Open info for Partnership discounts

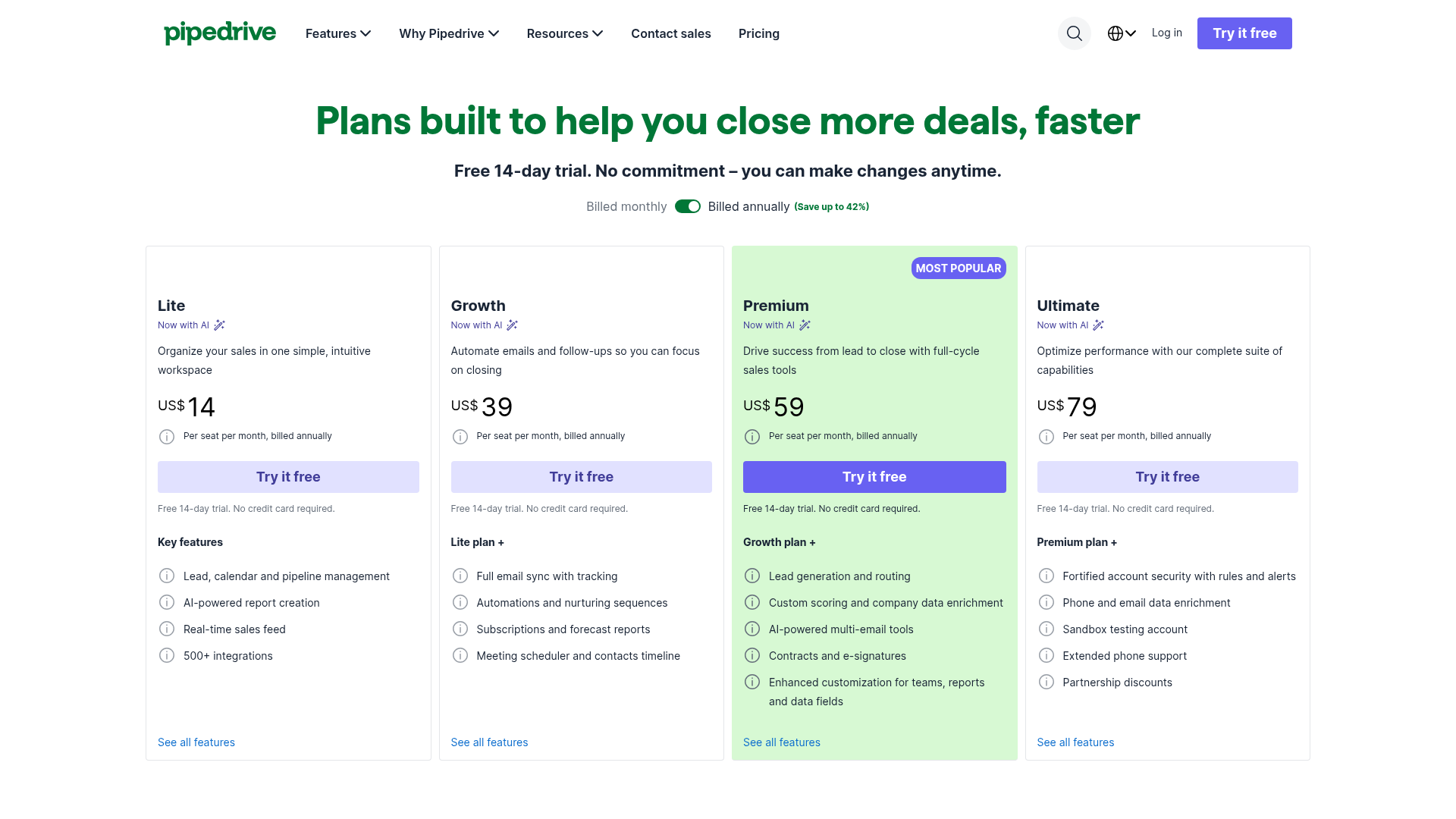coord(1046,682)
